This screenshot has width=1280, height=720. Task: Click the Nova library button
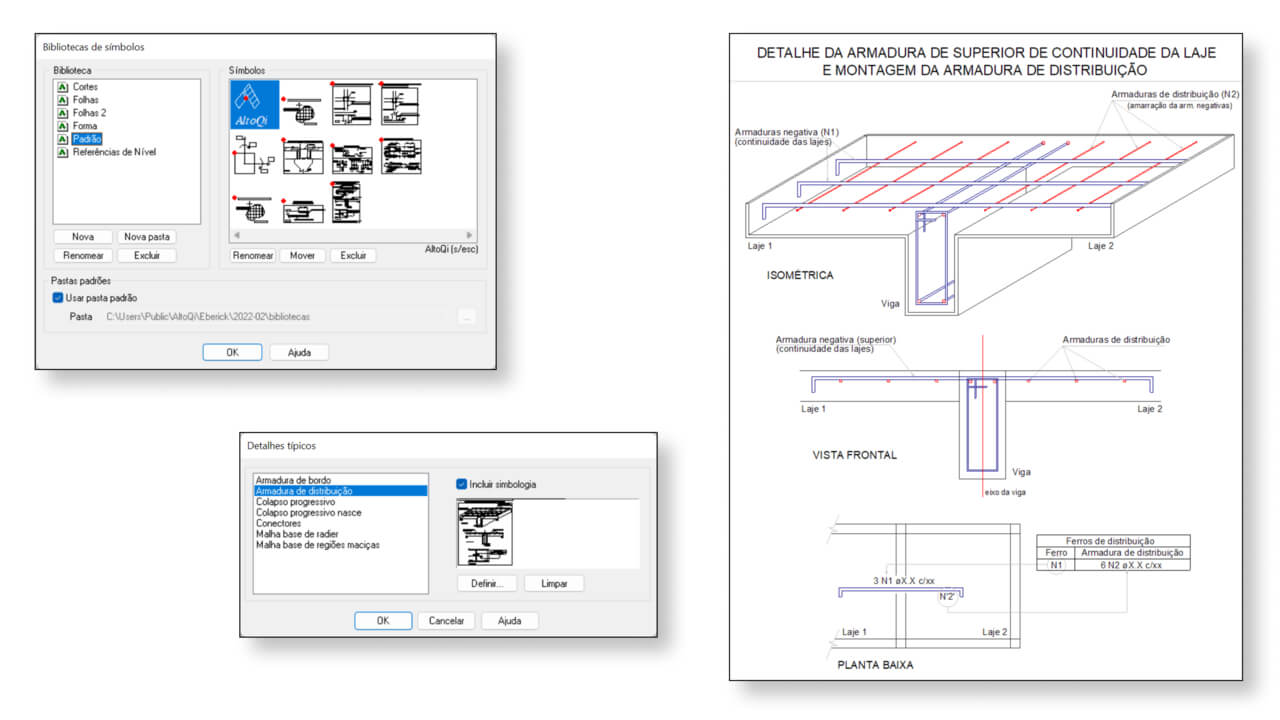(83, 237)
